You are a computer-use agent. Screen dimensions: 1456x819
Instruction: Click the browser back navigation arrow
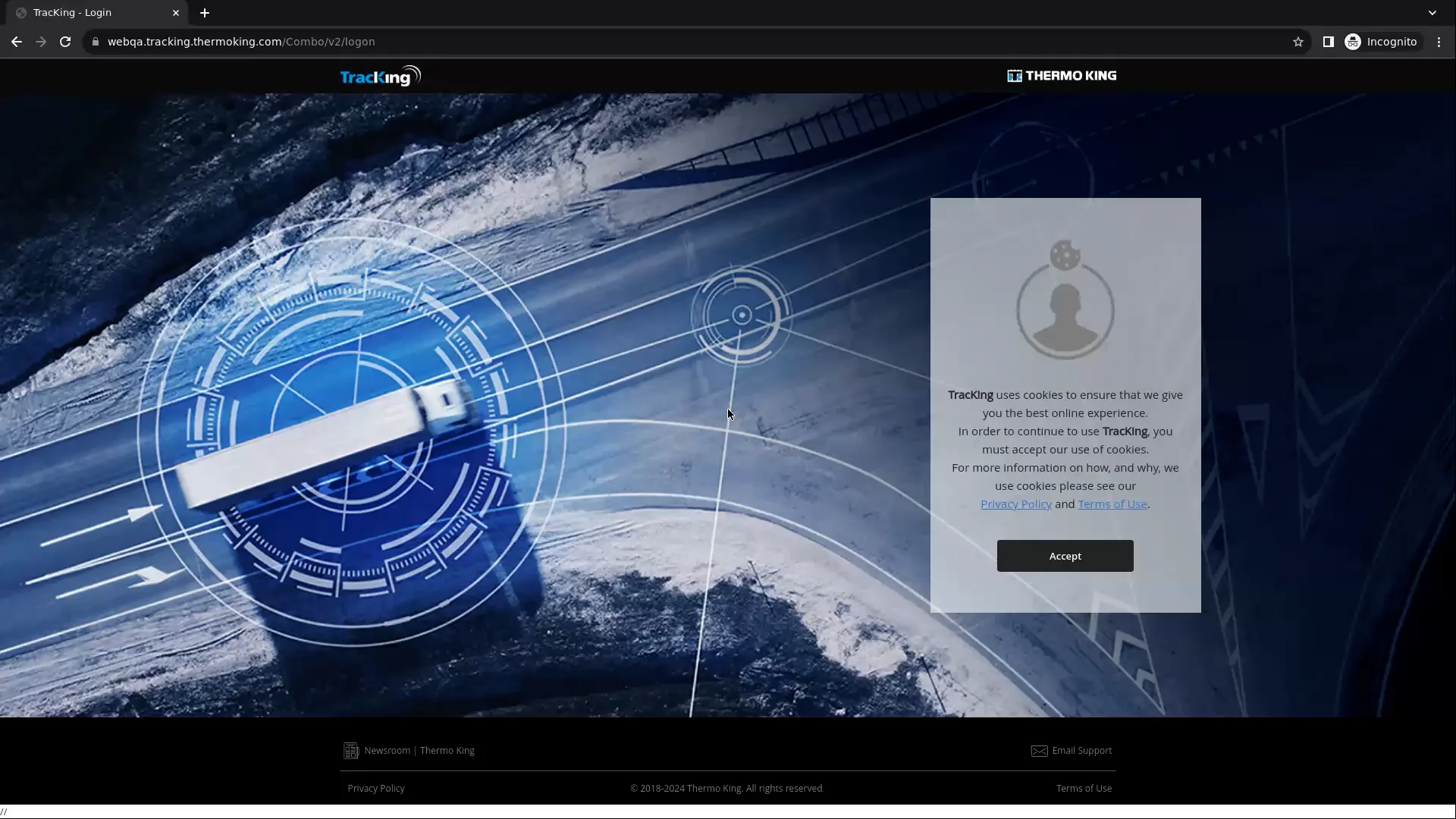16,42
